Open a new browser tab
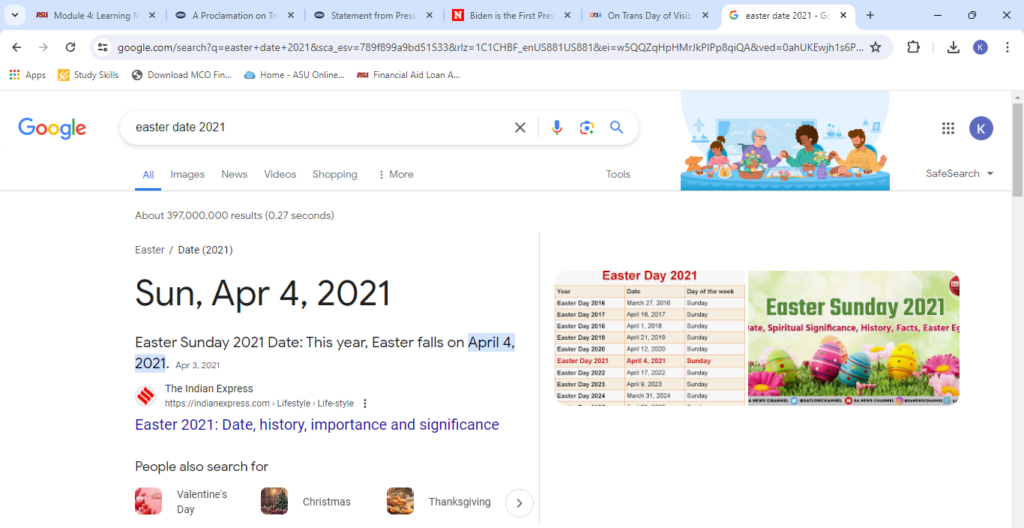 click(x=870, y=15)
